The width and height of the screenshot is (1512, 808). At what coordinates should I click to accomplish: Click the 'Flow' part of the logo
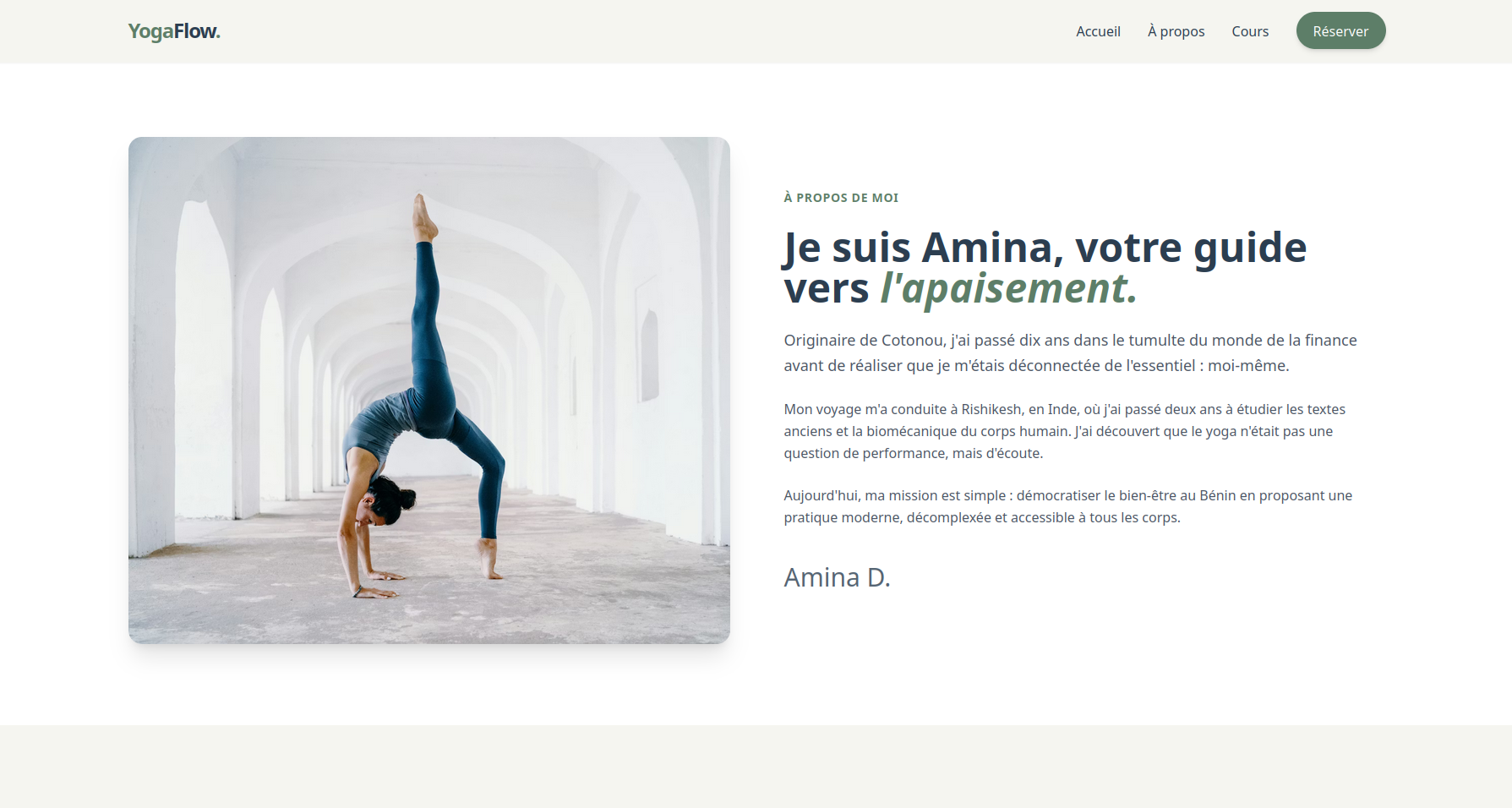pos(197,31)
